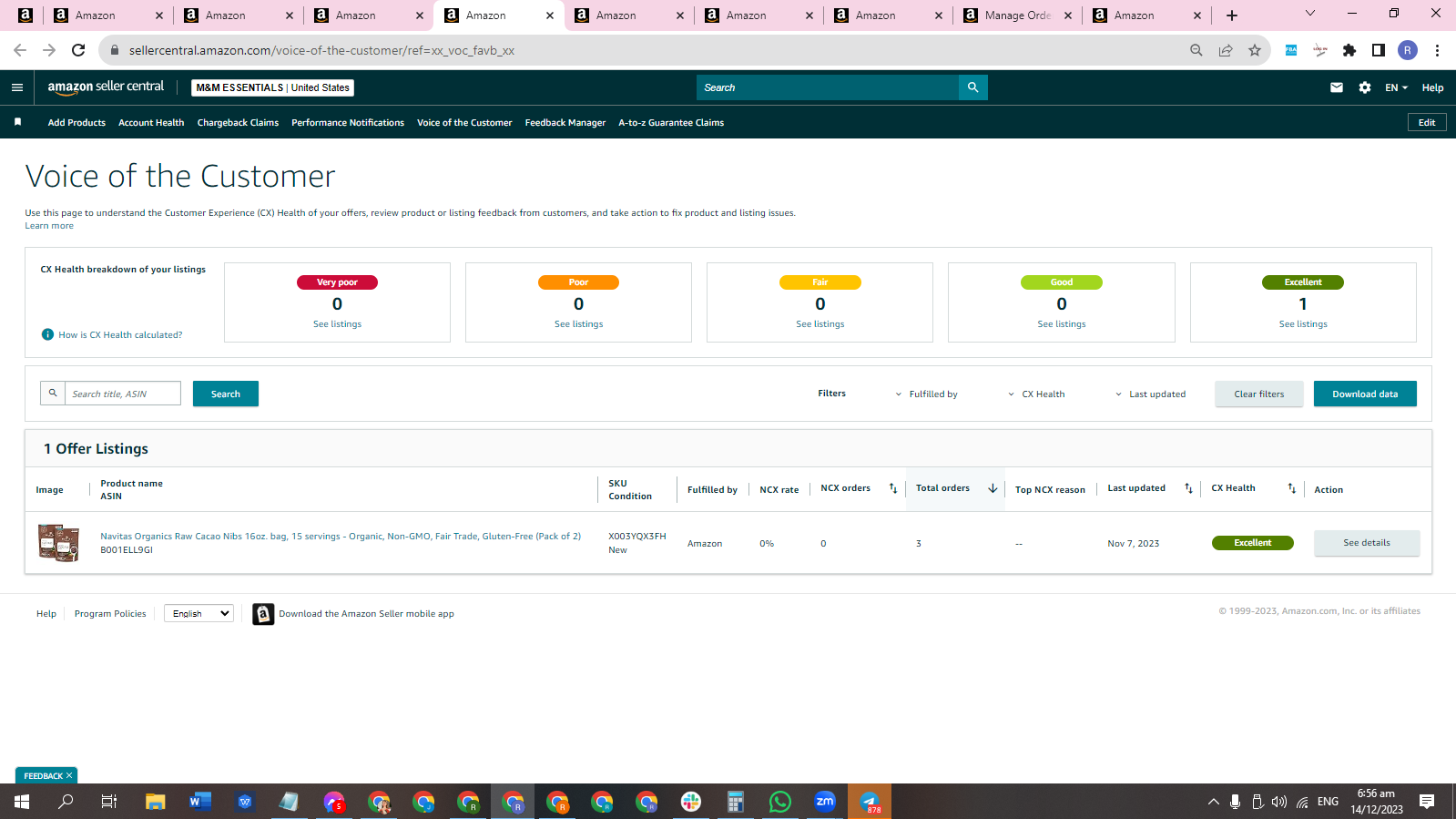1456x819 pixels.
Task: Open Zoom from the taskbar
Action: pos(825,802)
